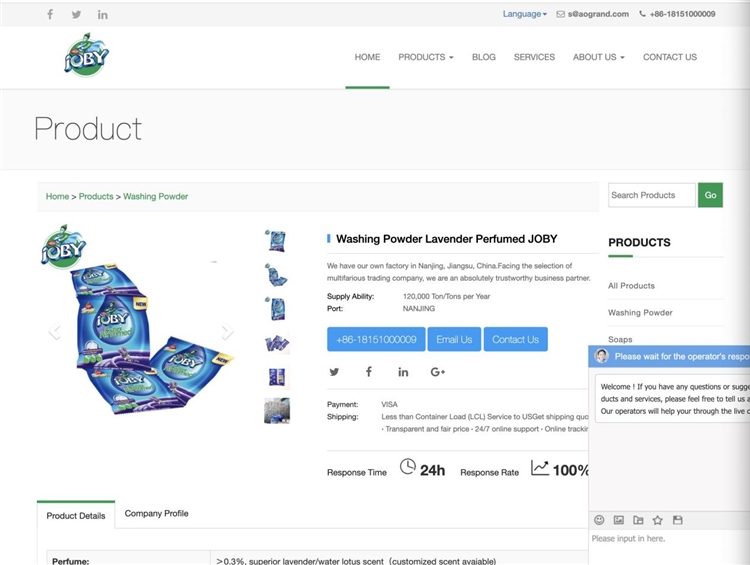Open the BLOG menu item
The width and height of the screenshot is (750, 565).
click(483, 57)
